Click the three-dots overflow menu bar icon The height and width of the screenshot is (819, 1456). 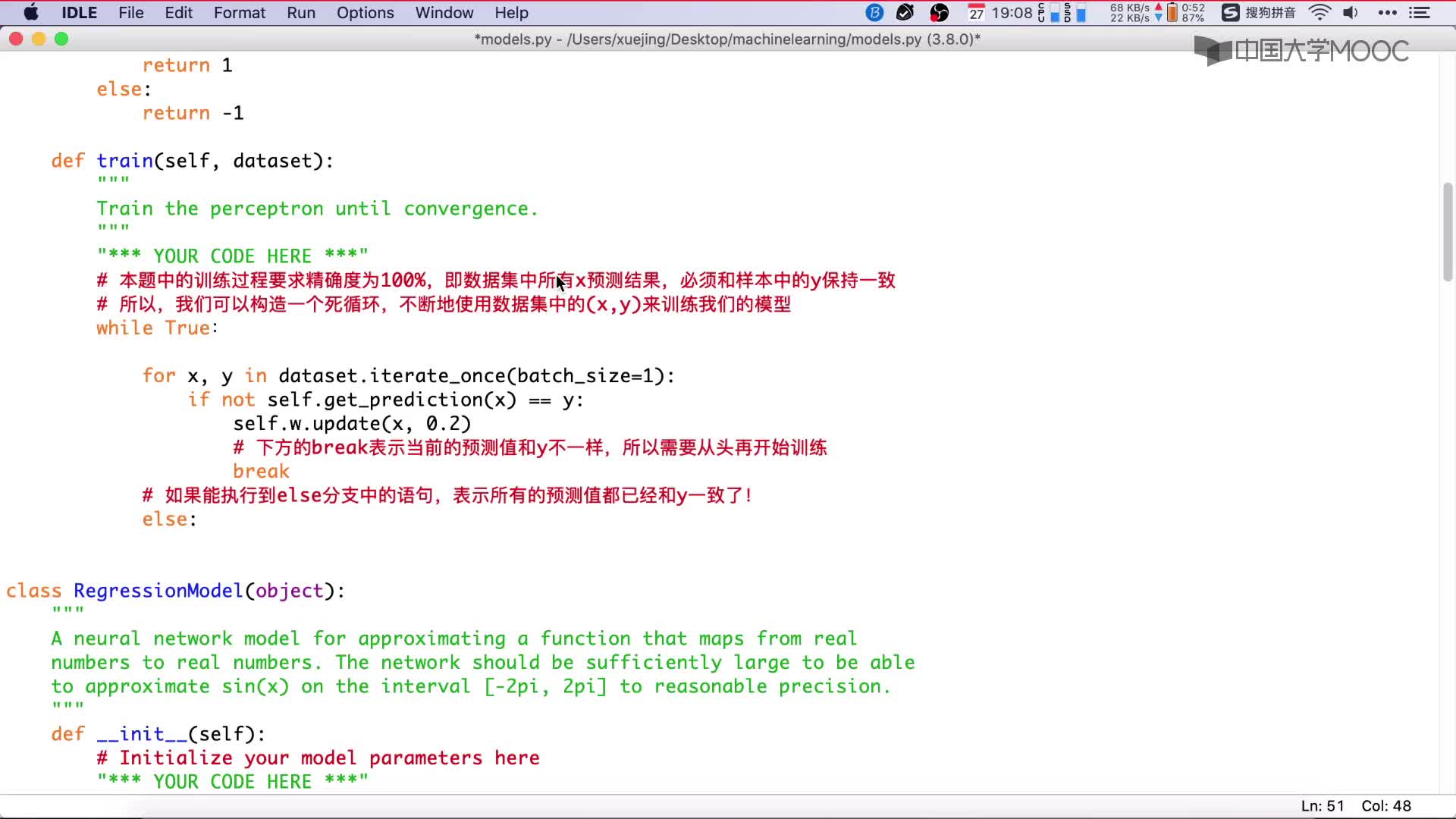click(x=1388, y=13)
